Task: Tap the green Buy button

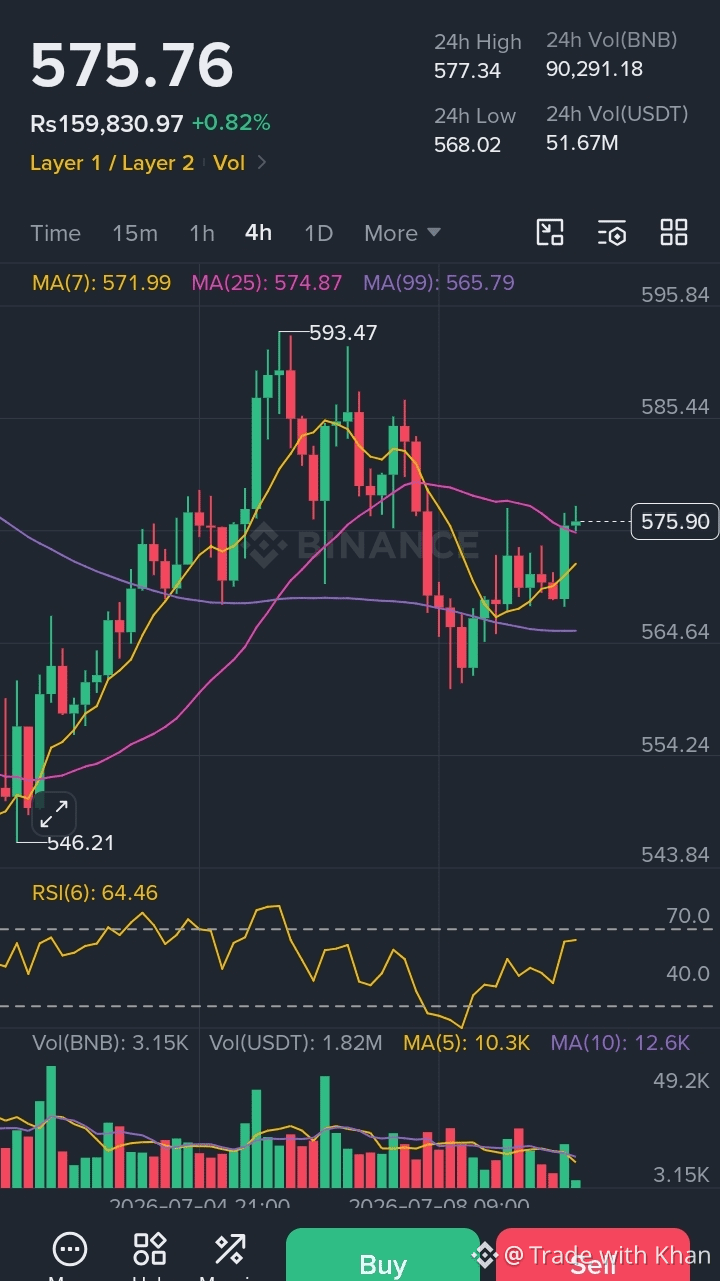Action: point(383,1255)
